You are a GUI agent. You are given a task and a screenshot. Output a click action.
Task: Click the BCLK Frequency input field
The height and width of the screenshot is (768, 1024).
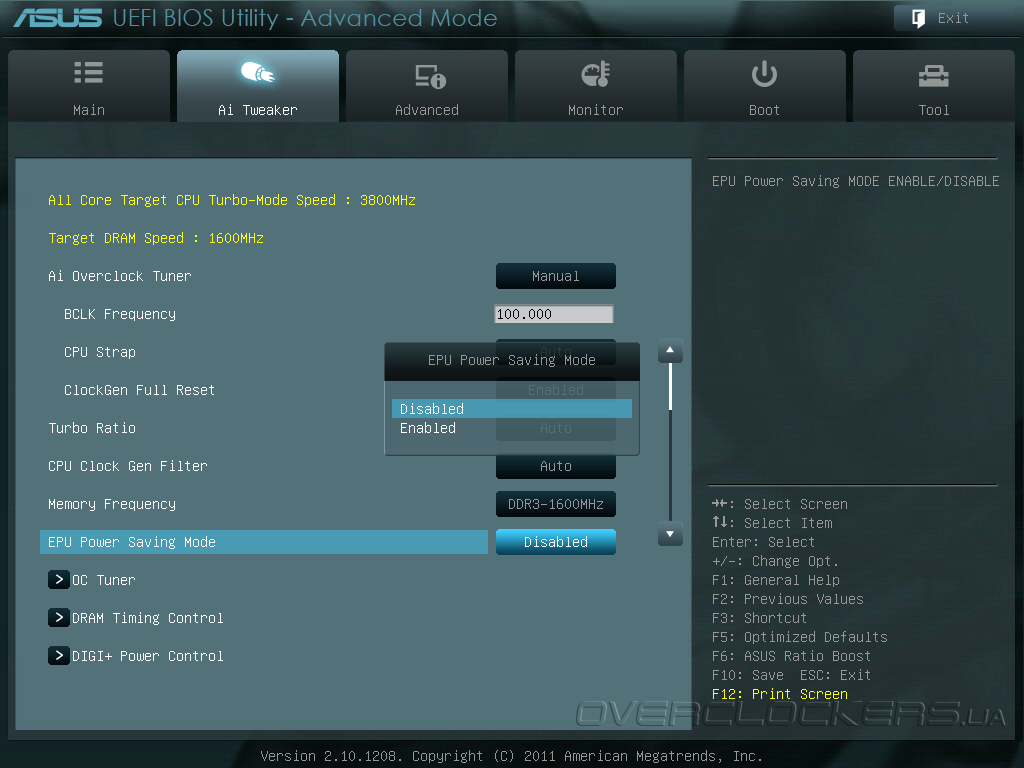point(554,314)
